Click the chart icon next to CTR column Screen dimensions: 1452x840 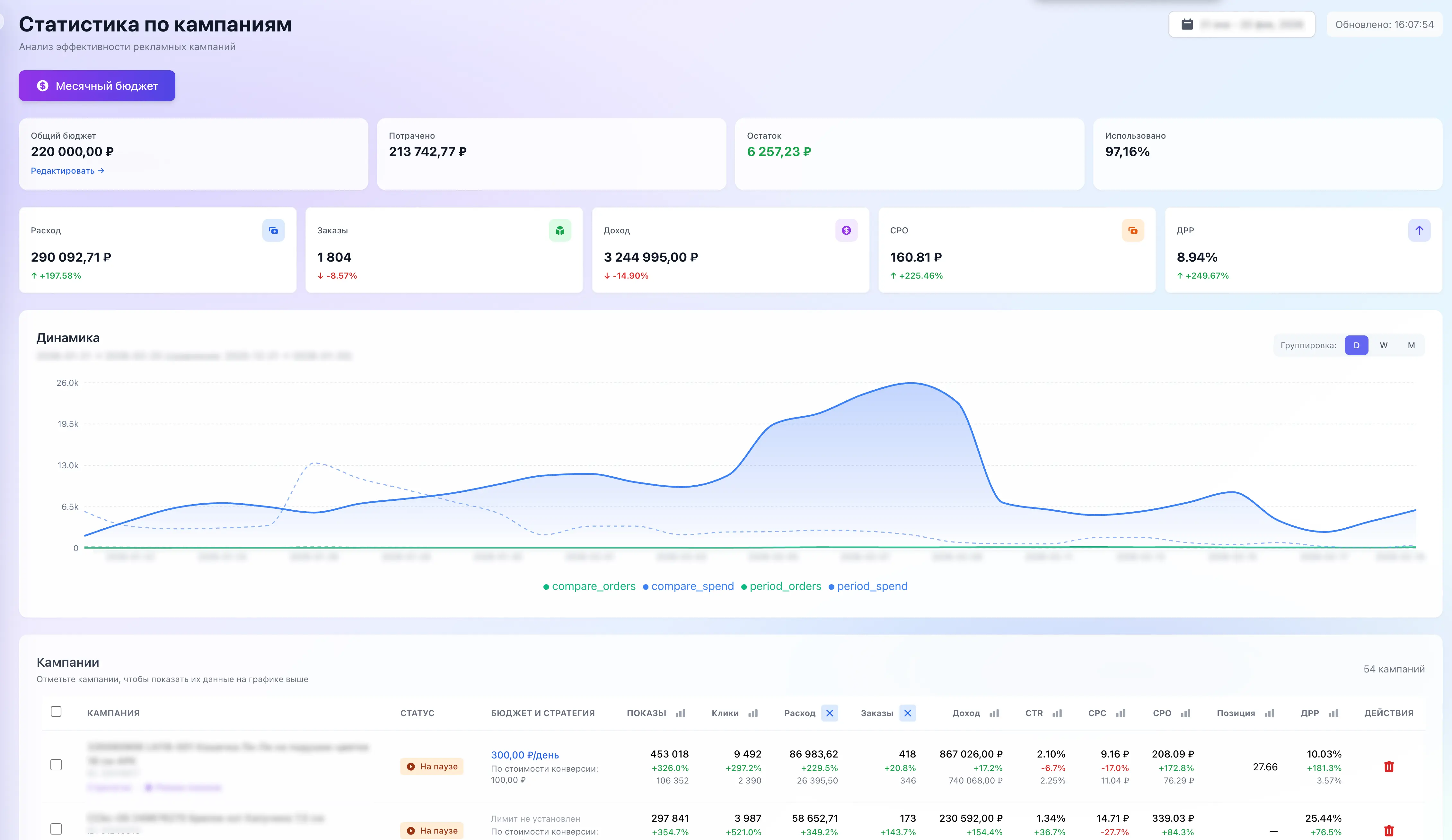[x=1057, y=713]
